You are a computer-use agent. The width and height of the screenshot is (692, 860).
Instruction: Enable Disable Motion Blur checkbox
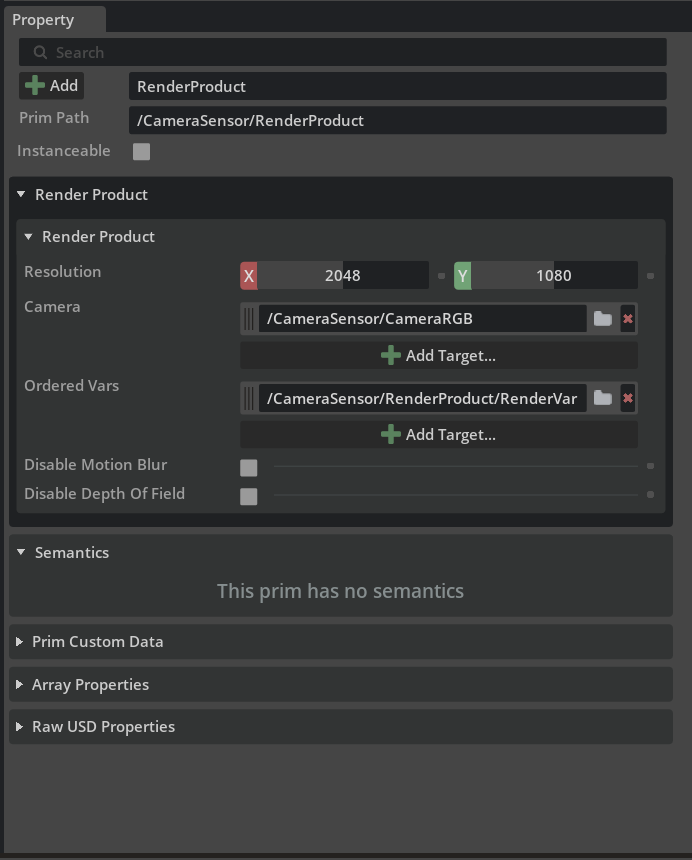coord(248,468)
